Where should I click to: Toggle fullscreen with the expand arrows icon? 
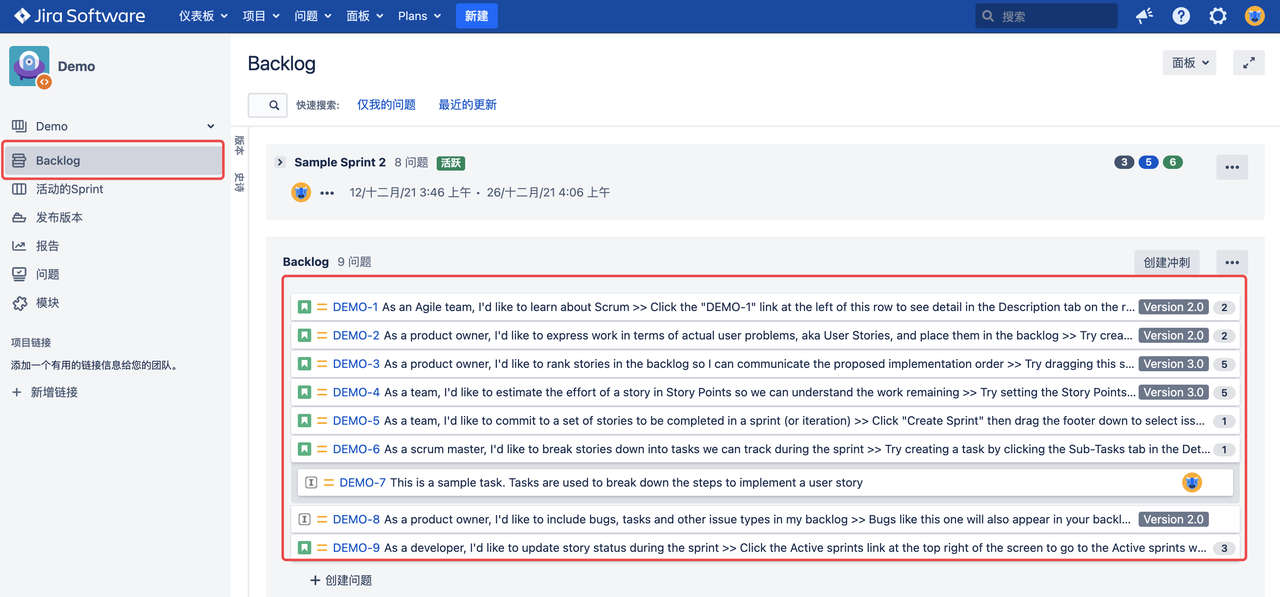[x=1248, y=62]
